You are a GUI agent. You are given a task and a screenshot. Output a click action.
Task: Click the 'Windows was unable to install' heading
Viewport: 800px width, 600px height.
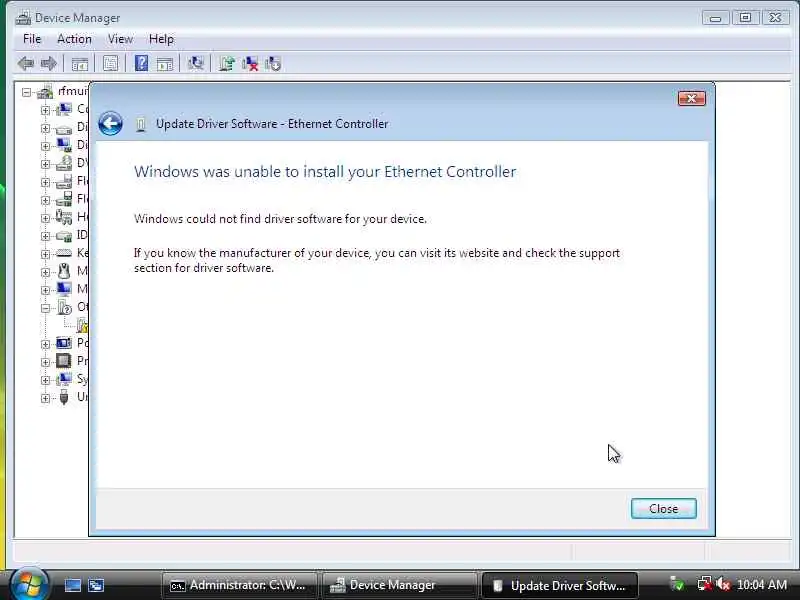click(325, 172)
